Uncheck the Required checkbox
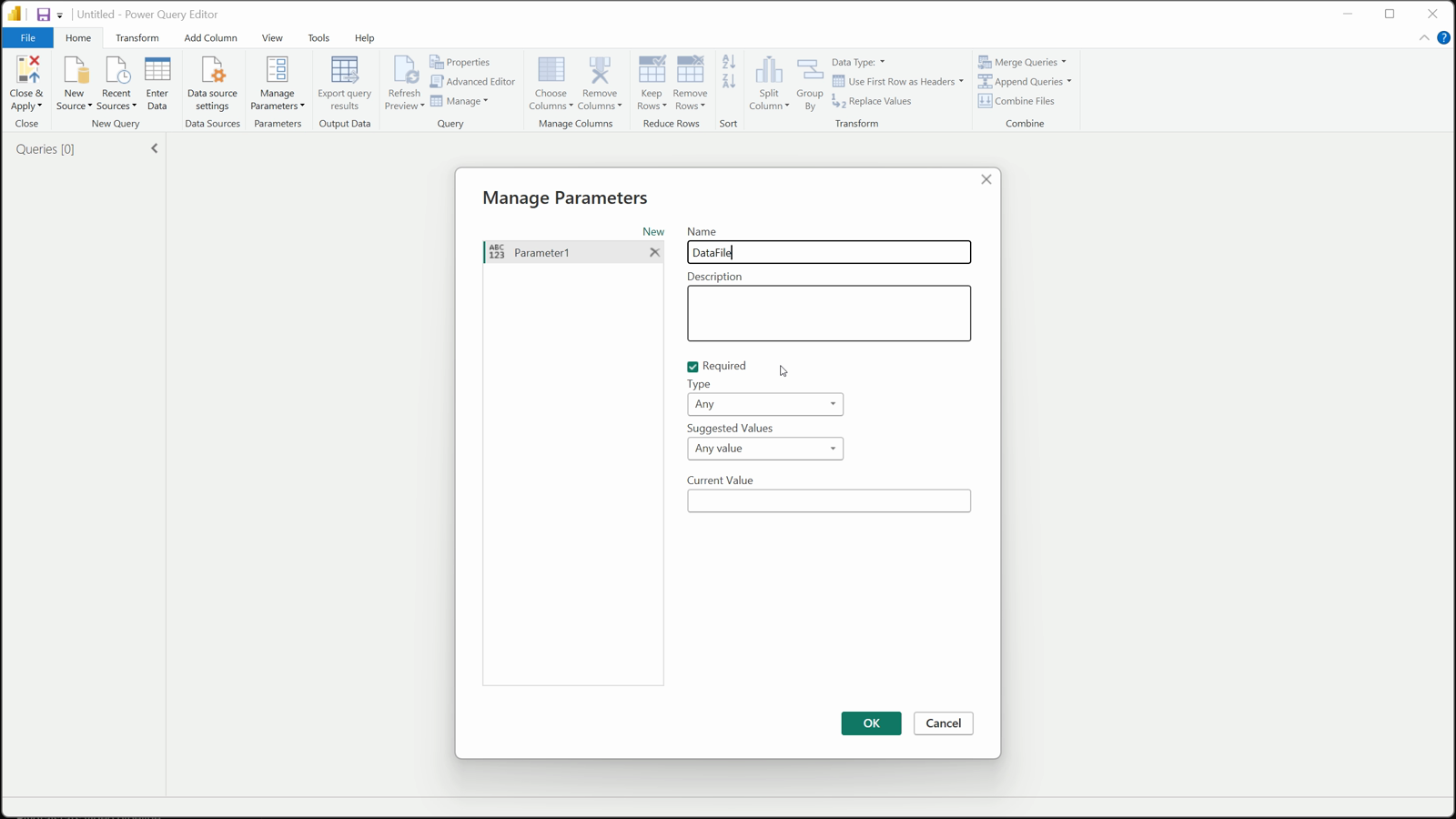 point(693,367)
